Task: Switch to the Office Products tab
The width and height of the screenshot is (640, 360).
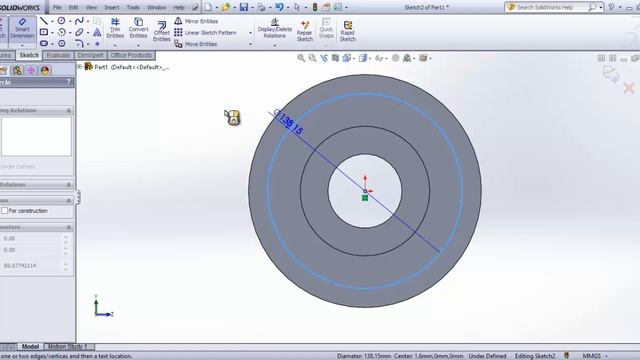Action: pyautogui.click(x=131, y=55)
